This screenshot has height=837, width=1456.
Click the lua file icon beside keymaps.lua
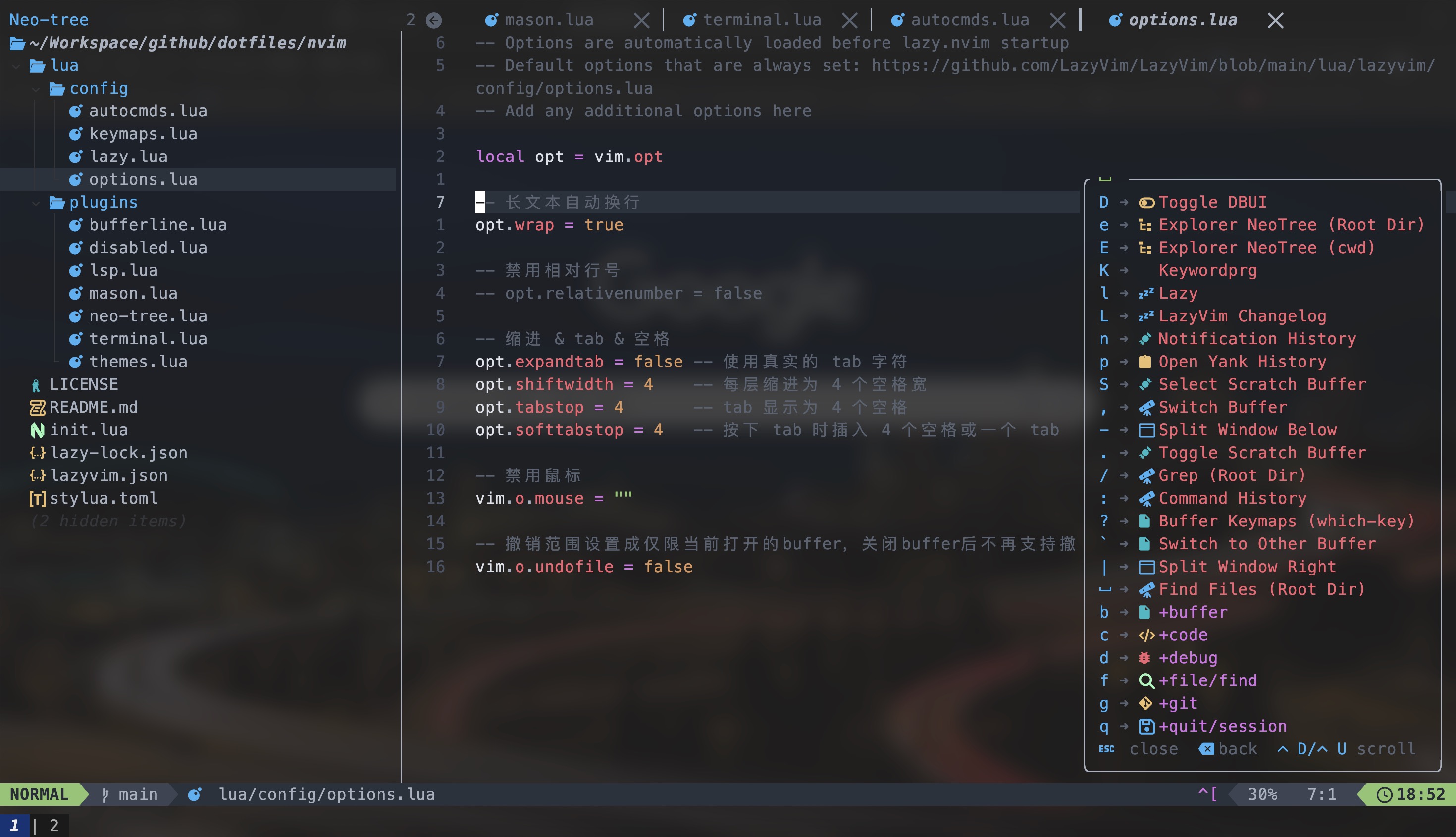76,134
